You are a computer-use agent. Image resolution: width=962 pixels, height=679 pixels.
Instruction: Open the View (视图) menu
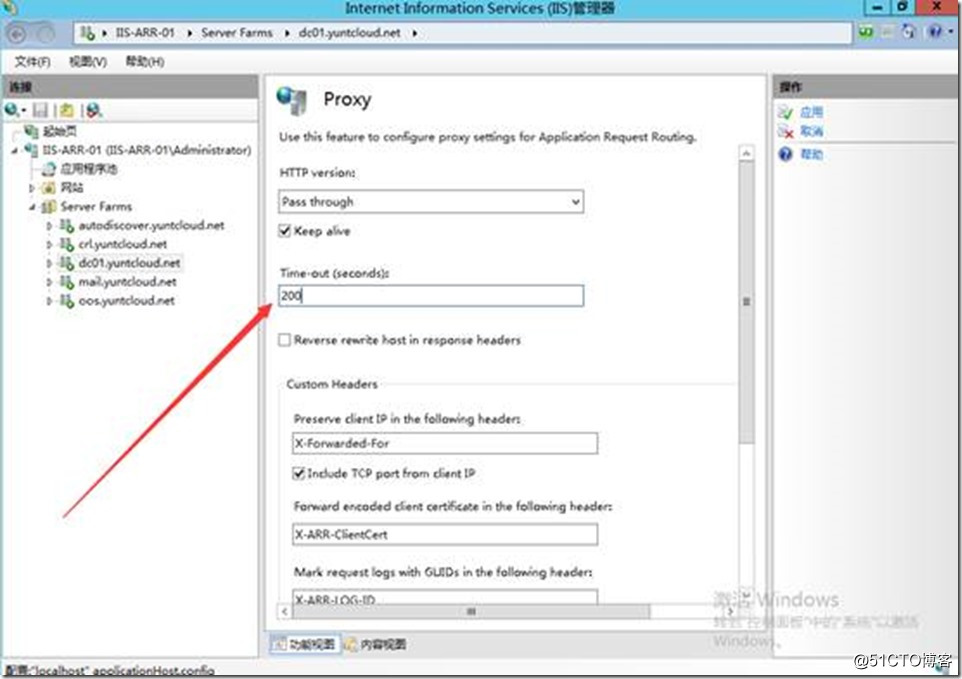coord(88,61)
